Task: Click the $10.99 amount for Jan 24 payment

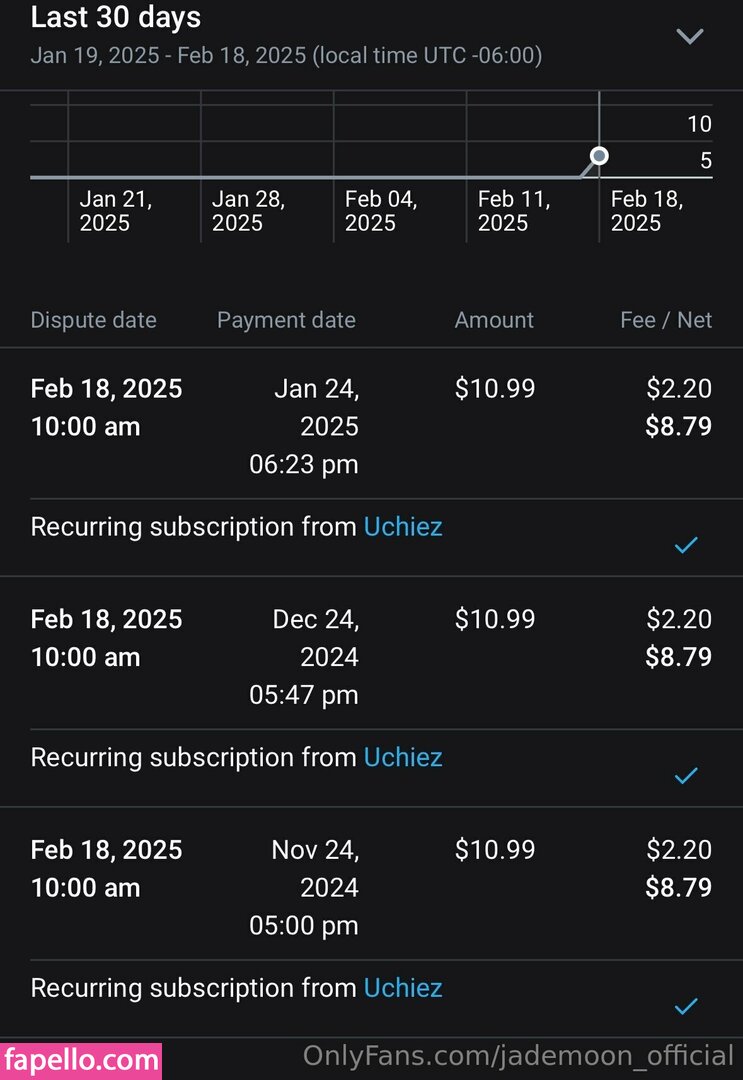Action: tap(495, 388)
